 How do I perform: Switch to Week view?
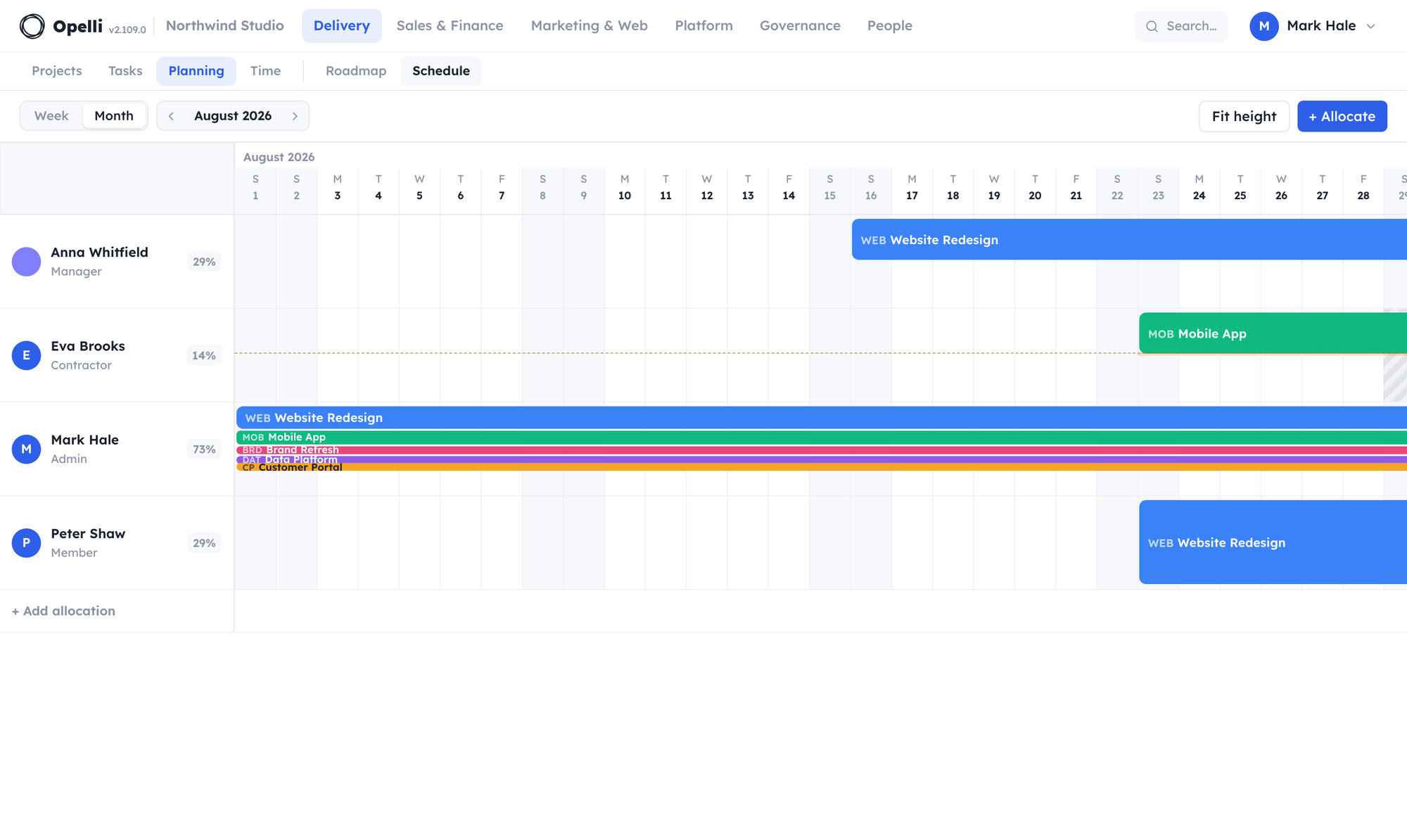click(51, 116)
